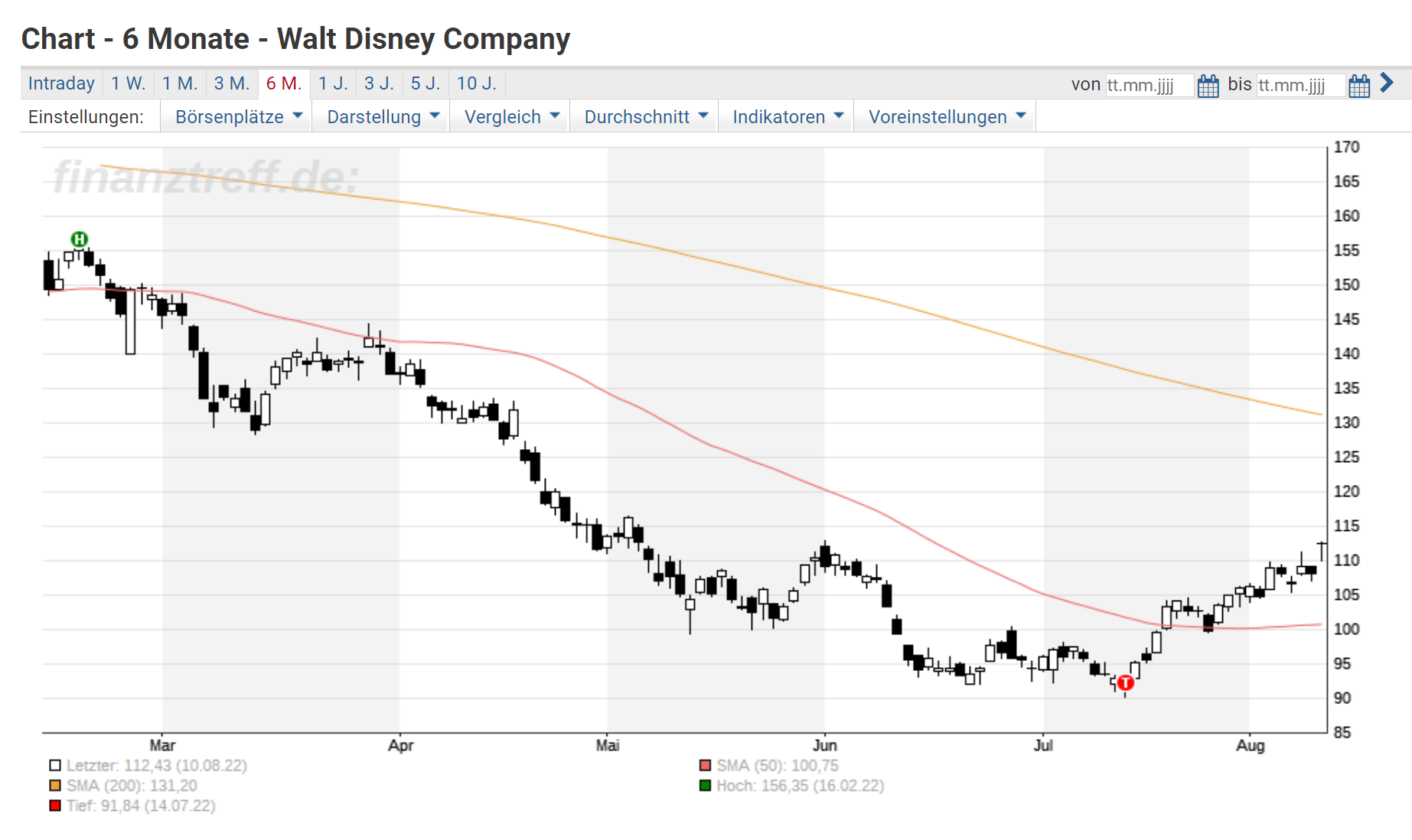Click the 'Einstellungen:' label
The width and height of the screenshot is (1412, 840).
[86, 117]
